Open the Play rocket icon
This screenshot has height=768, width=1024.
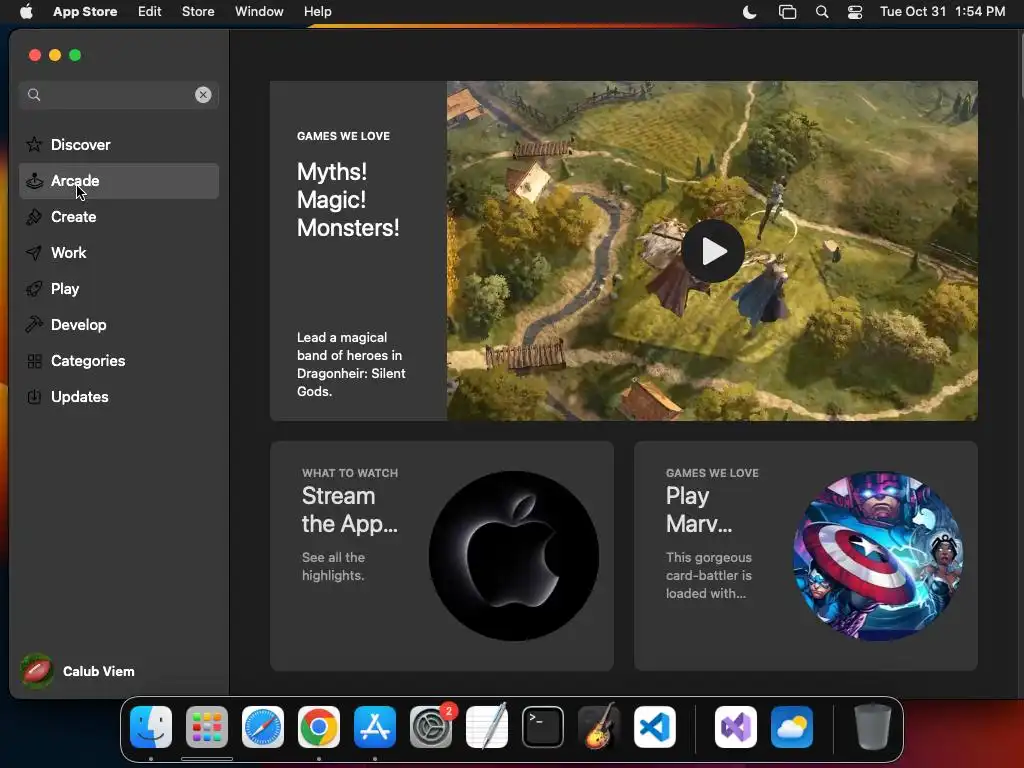[x=34, y=289]
